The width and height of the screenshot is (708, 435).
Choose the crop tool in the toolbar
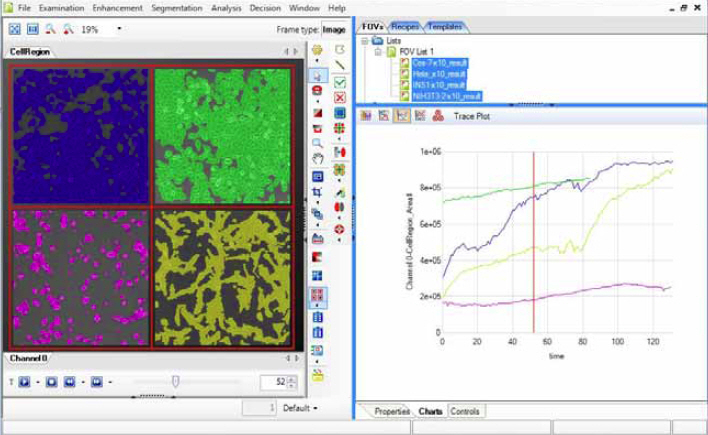(318, 190)
